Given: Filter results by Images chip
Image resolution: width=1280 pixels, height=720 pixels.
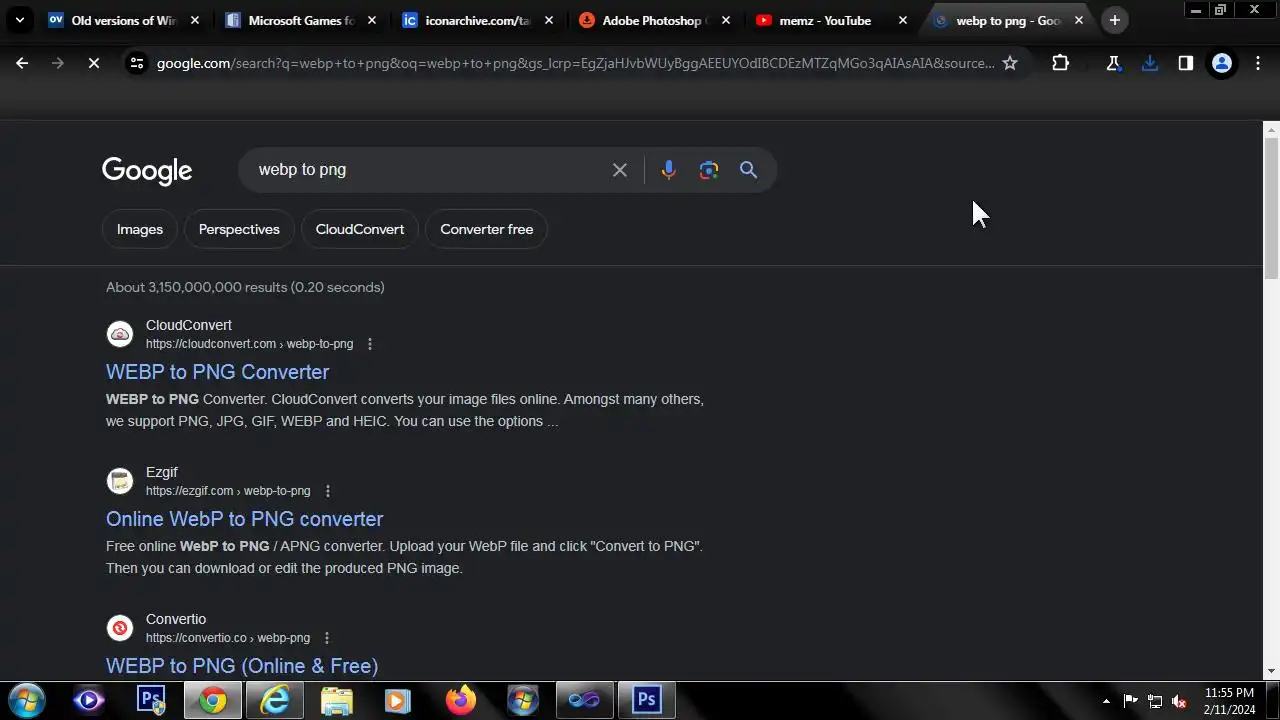Looking at the screenshot, I should click(140, 229).
